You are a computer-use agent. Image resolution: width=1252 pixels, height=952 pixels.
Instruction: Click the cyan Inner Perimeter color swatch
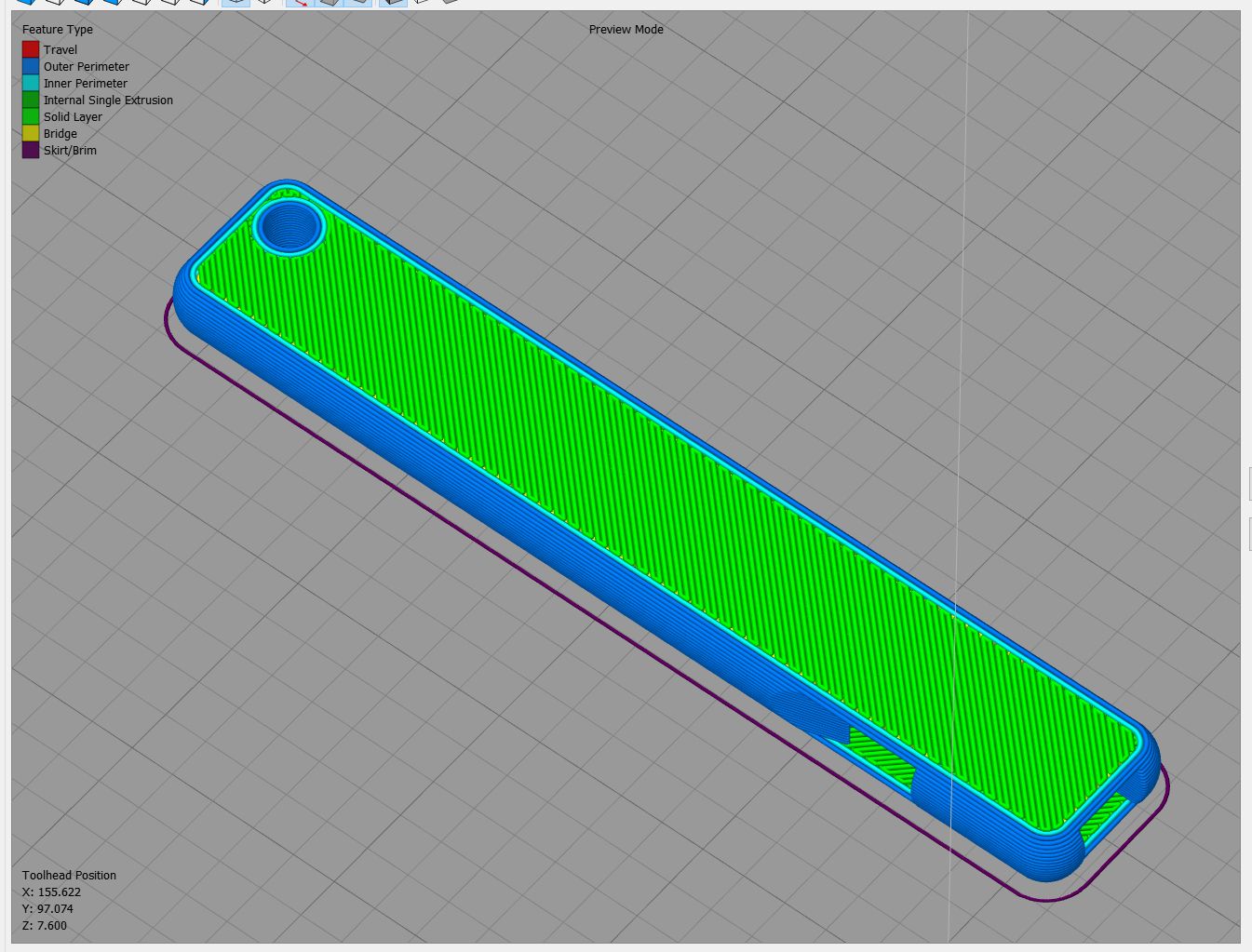pyautogui.click(x=31, y=83)
